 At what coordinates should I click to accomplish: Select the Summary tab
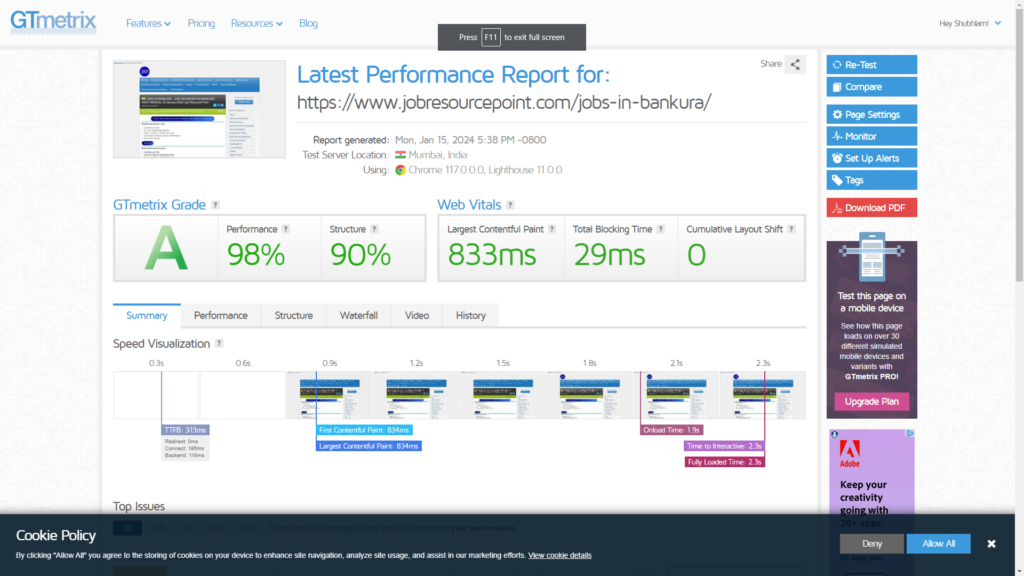[x=147, y=315]
